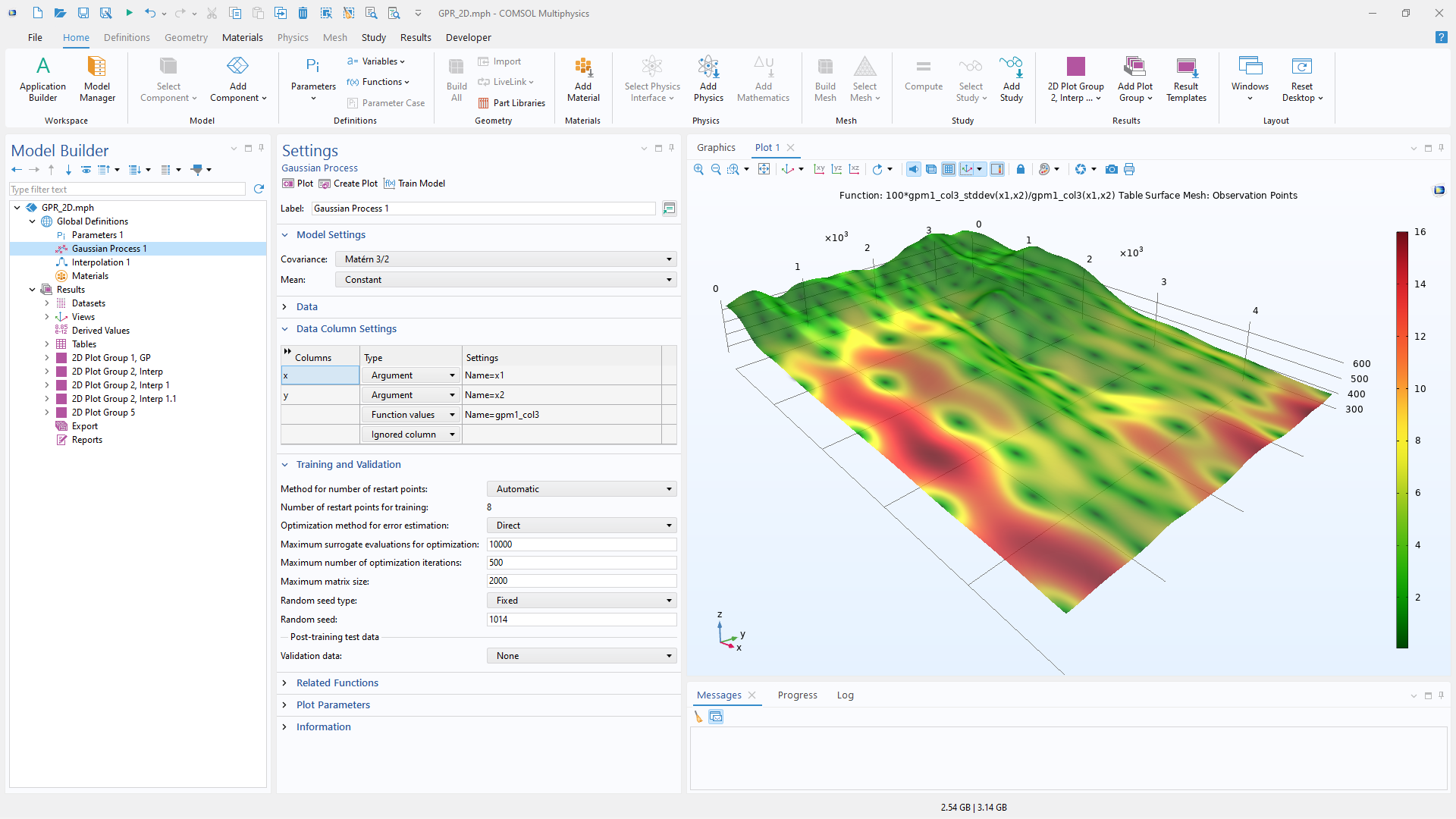
Task: Click the Plot button in Settings
Action: pyautogui.click(x=298, y=184)
